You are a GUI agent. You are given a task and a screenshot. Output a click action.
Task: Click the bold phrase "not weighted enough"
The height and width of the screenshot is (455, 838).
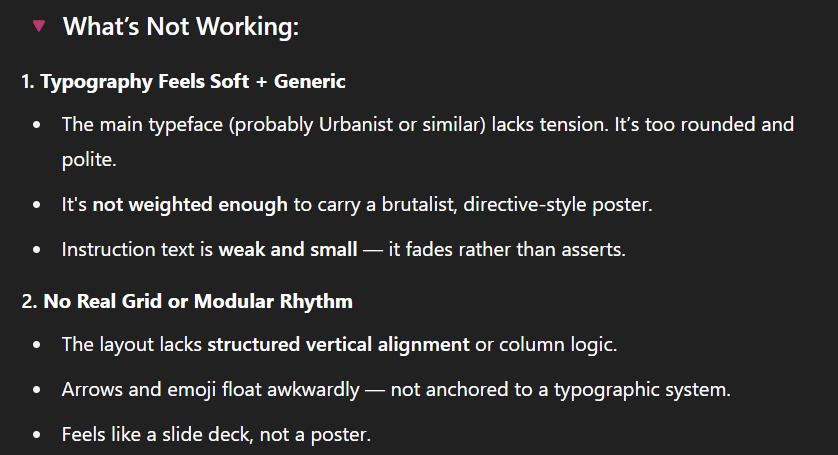(190, 205)
